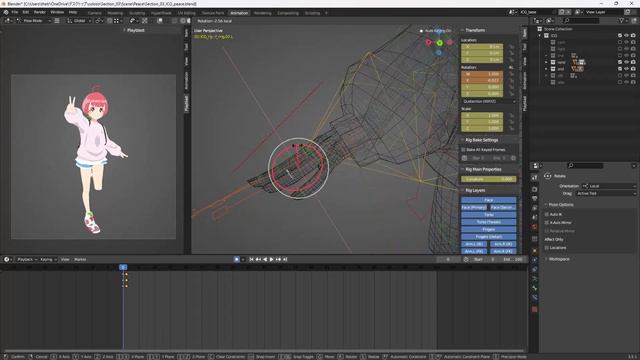Switch to the Rendering workspace tab
The width and height of the screenshot is (640, 360).
pyautogui.click(x=262, y=13)
